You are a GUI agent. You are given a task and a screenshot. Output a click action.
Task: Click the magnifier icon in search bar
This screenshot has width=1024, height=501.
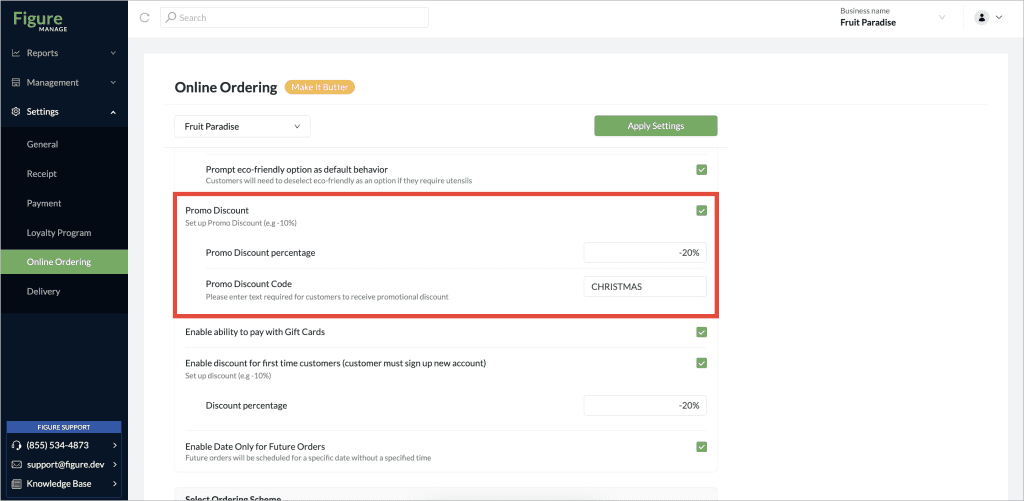[171, 18]
